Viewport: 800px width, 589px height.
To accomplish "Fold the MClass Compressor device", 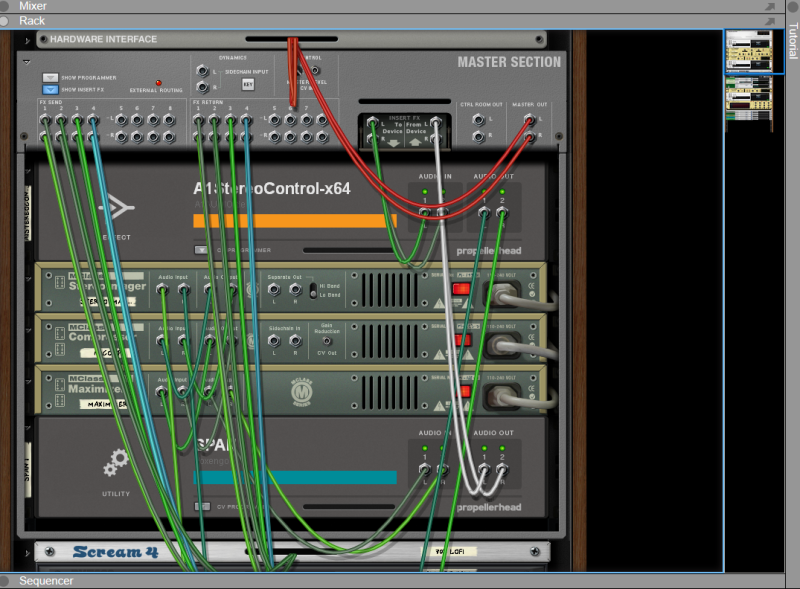I will tap(29, 330).
